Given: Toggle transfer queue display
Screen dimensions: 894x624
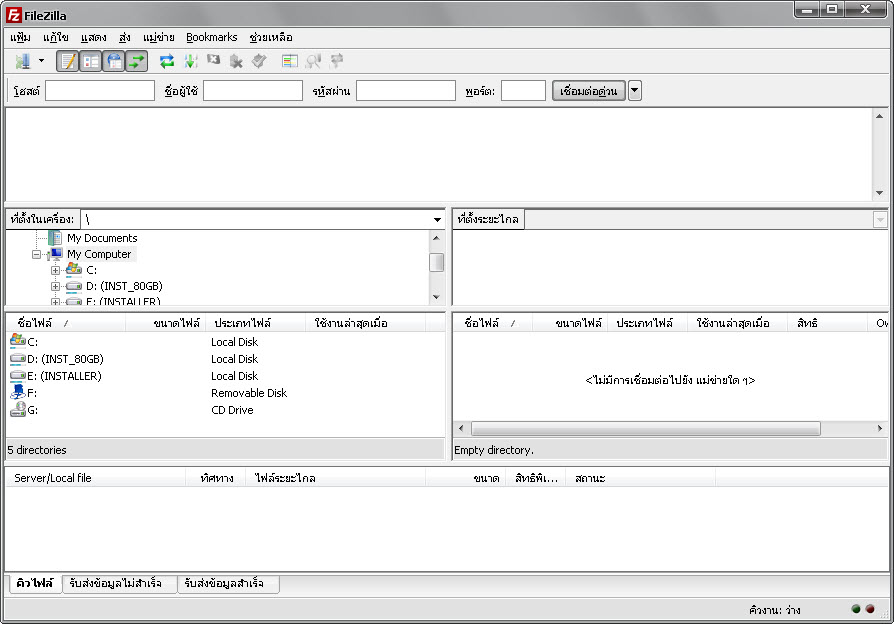Looking at the screenshot, I should (136, 62).
